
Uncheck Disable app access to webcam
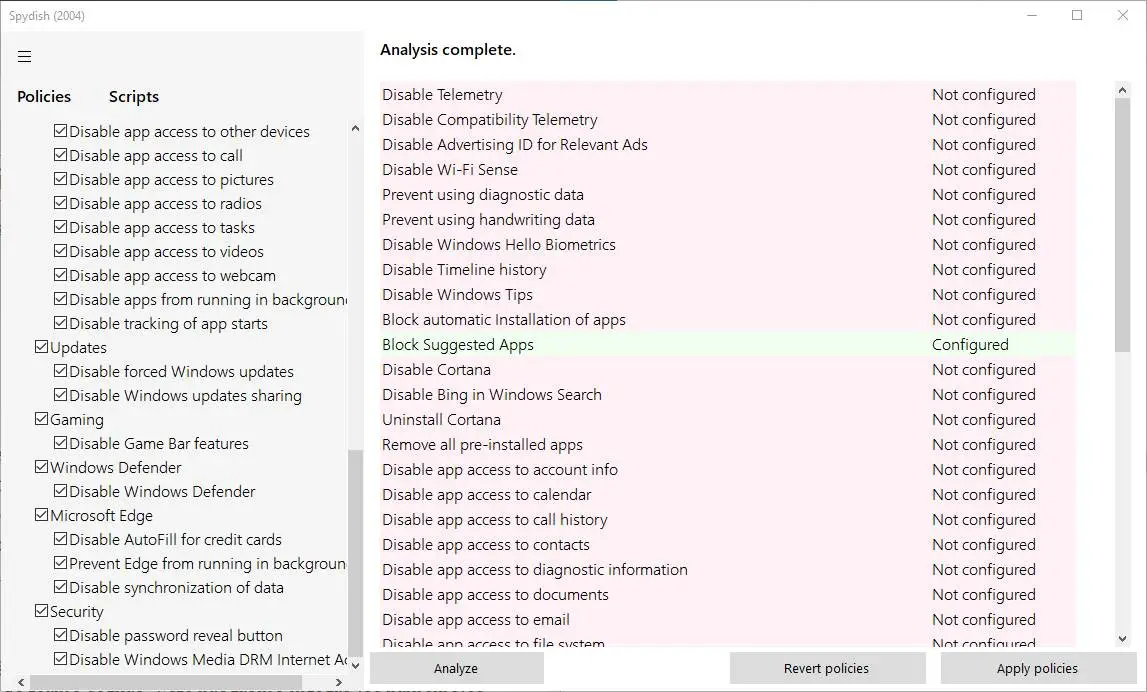61,275
